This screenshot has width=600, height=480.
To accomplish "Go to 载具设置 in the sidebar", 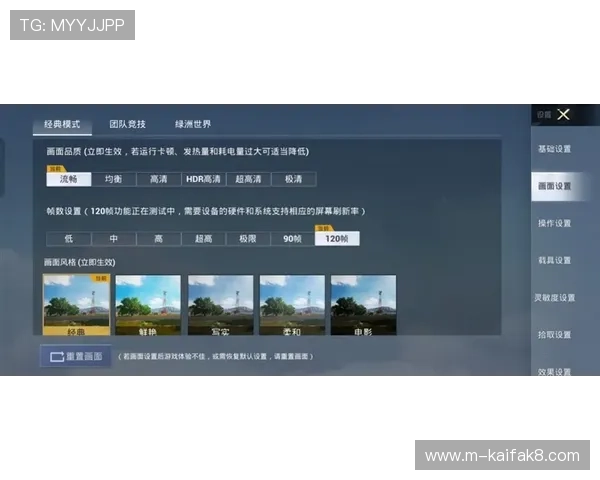I will pyautogui.click(x=554, y=260).
